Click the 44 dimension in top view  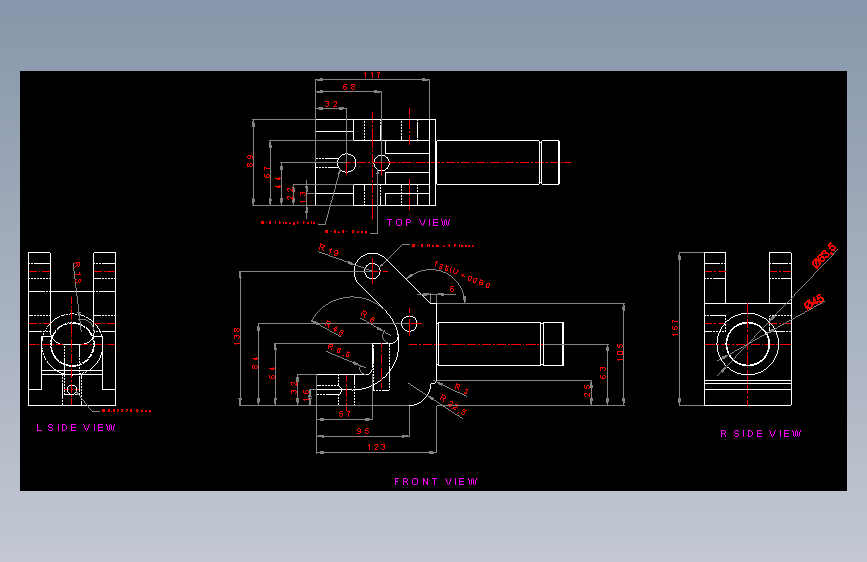pos(278,183)
